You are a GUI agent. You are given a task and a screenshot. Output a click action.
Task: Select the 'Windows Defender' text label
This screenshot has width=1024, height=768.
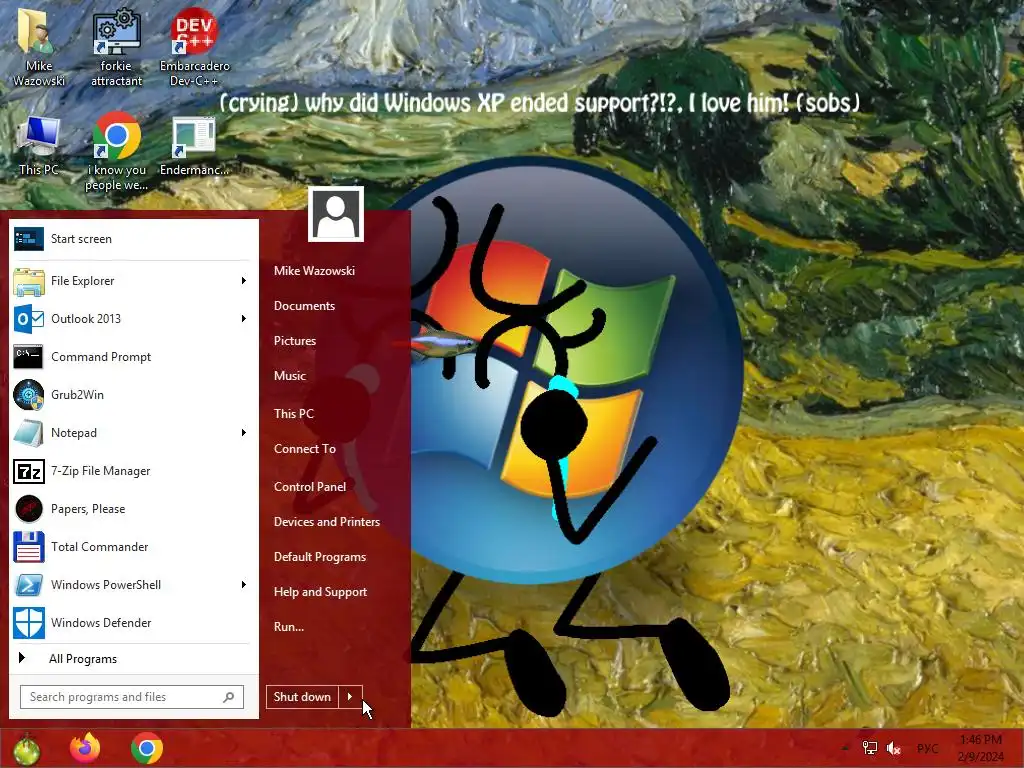(101, 623)
